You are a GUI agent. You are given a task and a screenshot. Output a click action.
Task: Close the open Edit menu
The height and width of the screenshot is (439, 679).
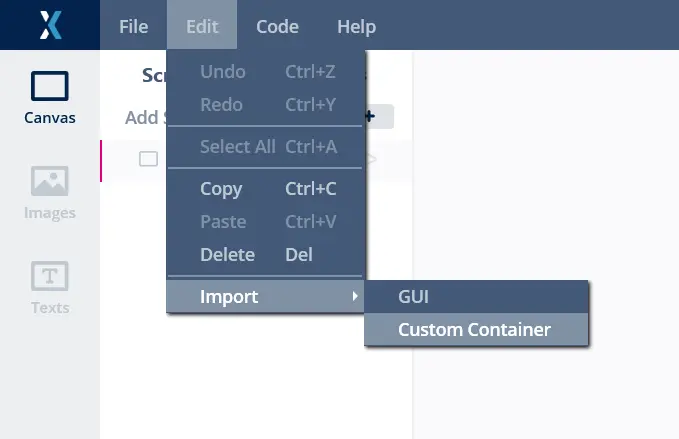coord(202,27)
